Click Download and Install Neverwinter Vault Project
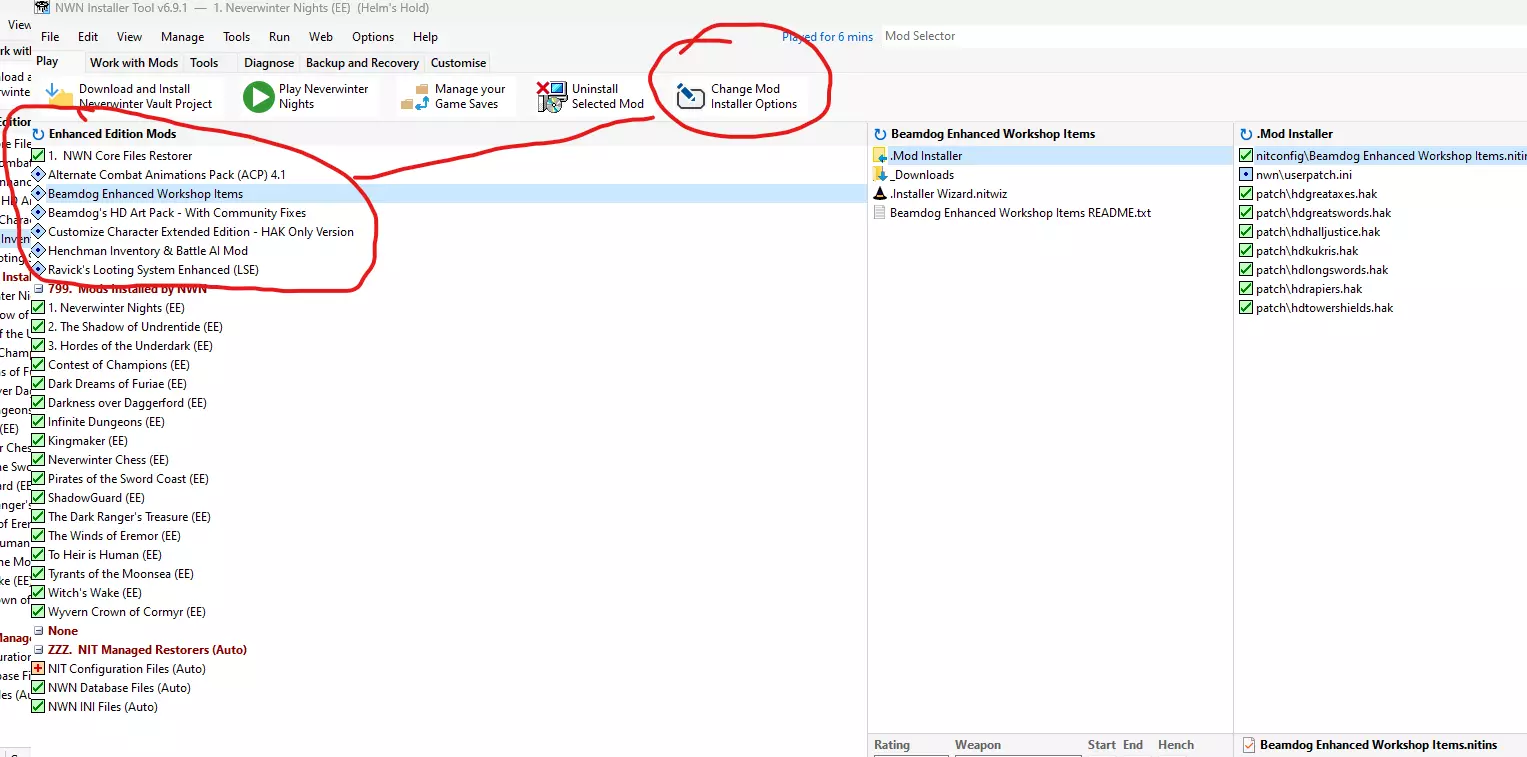Viewport: 1527px width, 757px height. tap(130, 96)
